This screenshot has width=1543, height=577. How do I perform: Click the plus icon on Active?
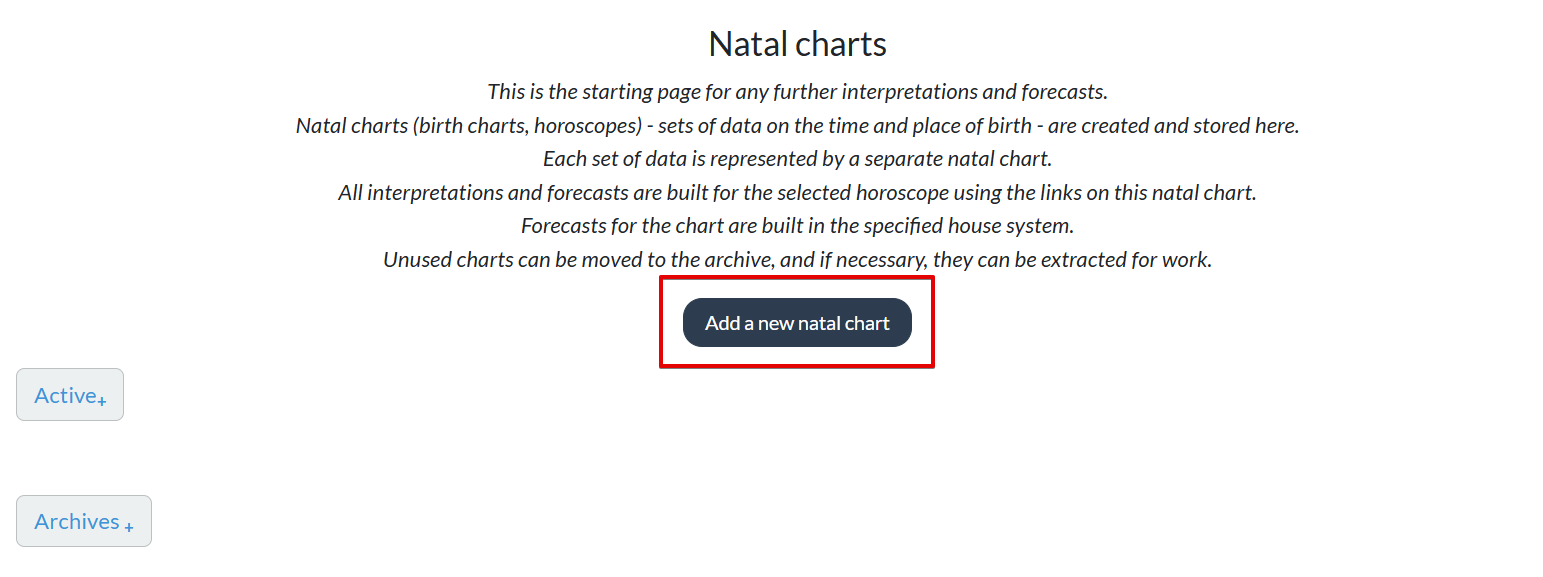click(x=100, y=400)
